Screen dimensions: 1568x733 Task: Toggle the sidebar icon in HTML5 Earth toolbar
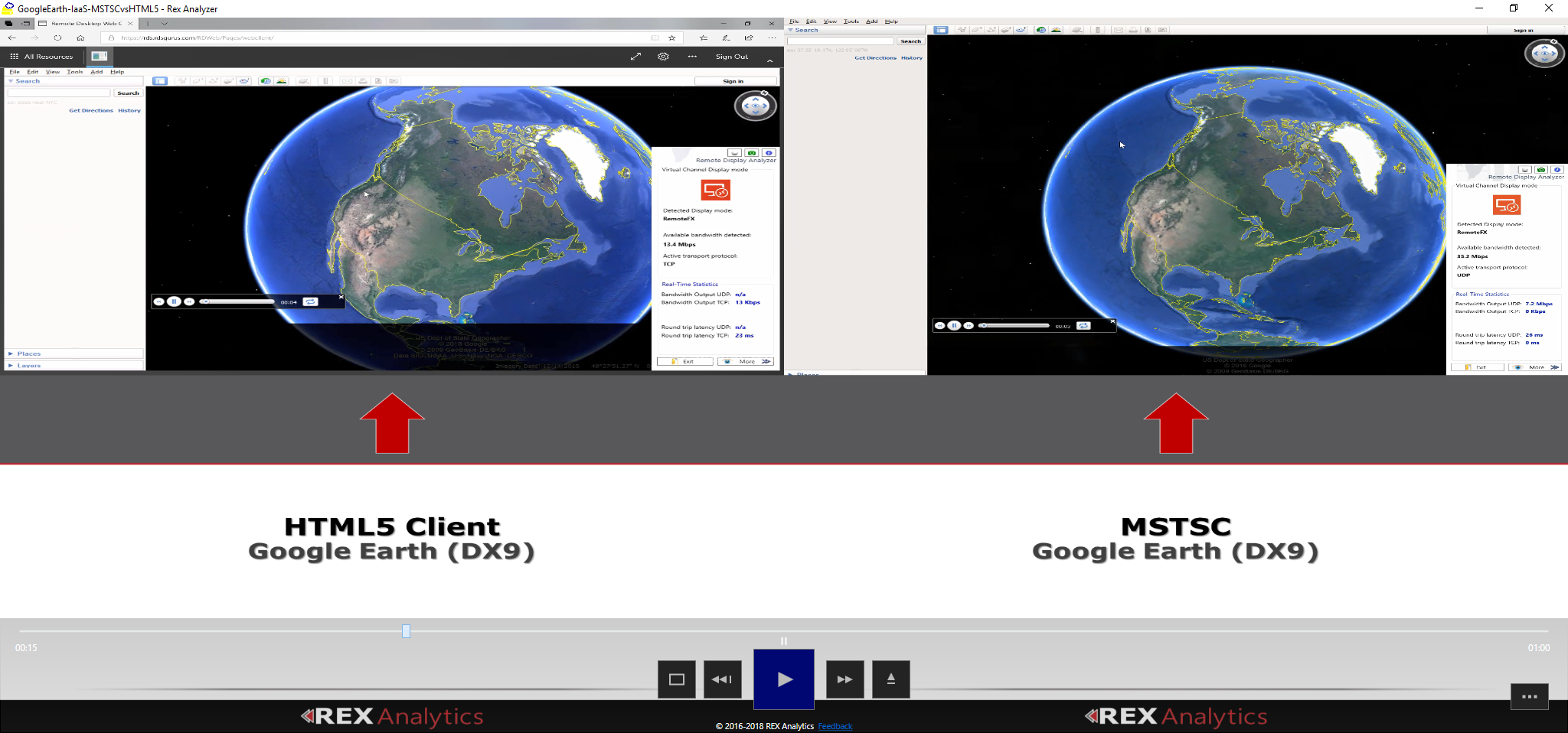(160, 81)
